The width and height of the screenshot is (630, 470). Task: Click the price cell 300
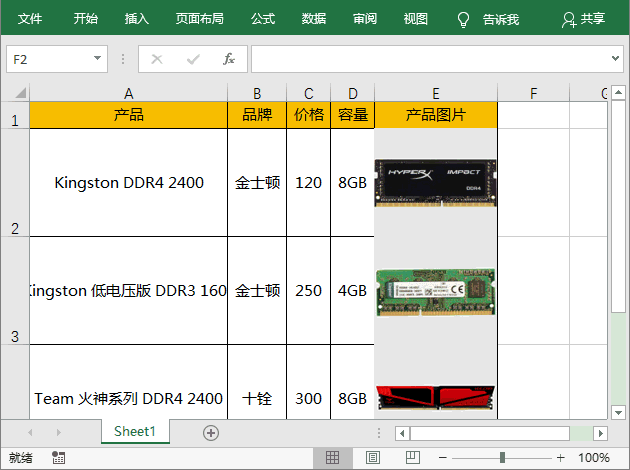(x=309, y=382)
